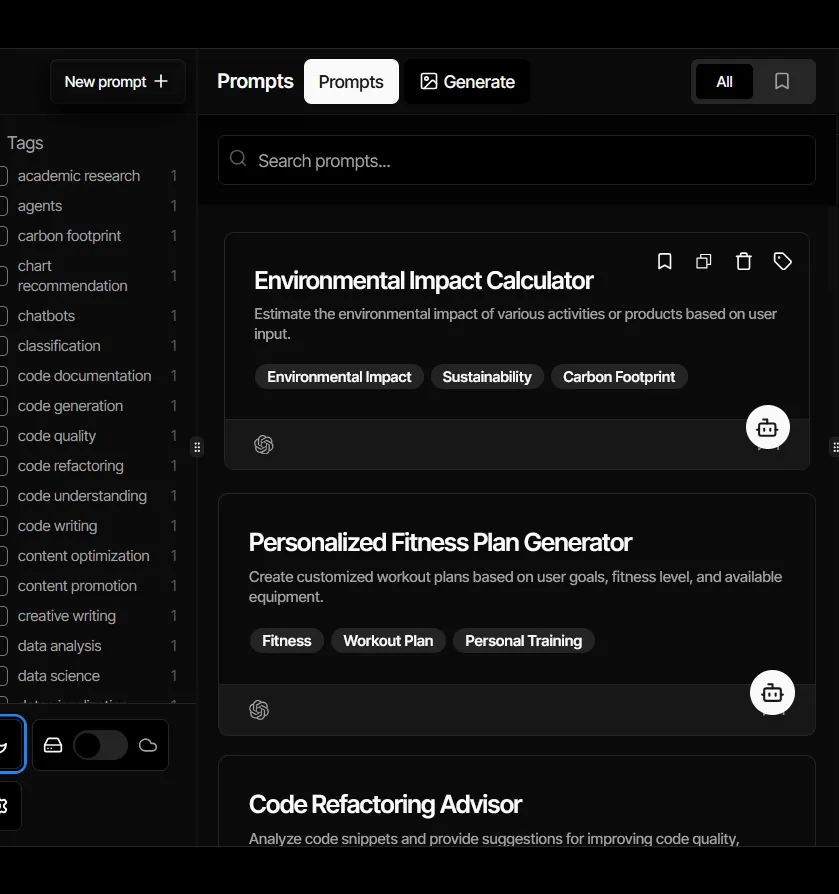Run Personalized Fitness Plan Generator robot button
The height and width of the screenshot is (894, 839).
[x=772, y=693]
